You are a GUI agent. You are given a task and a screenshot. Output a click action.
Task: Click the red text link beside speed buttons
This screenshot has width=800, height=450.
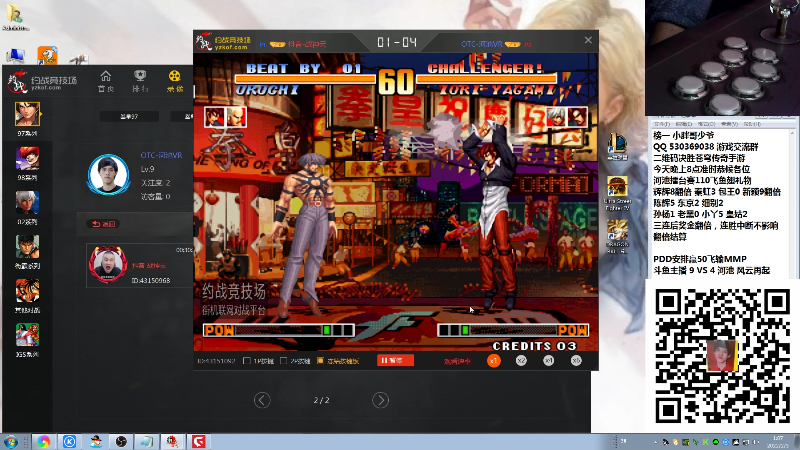pyautogui.click(x=457, y=361)
